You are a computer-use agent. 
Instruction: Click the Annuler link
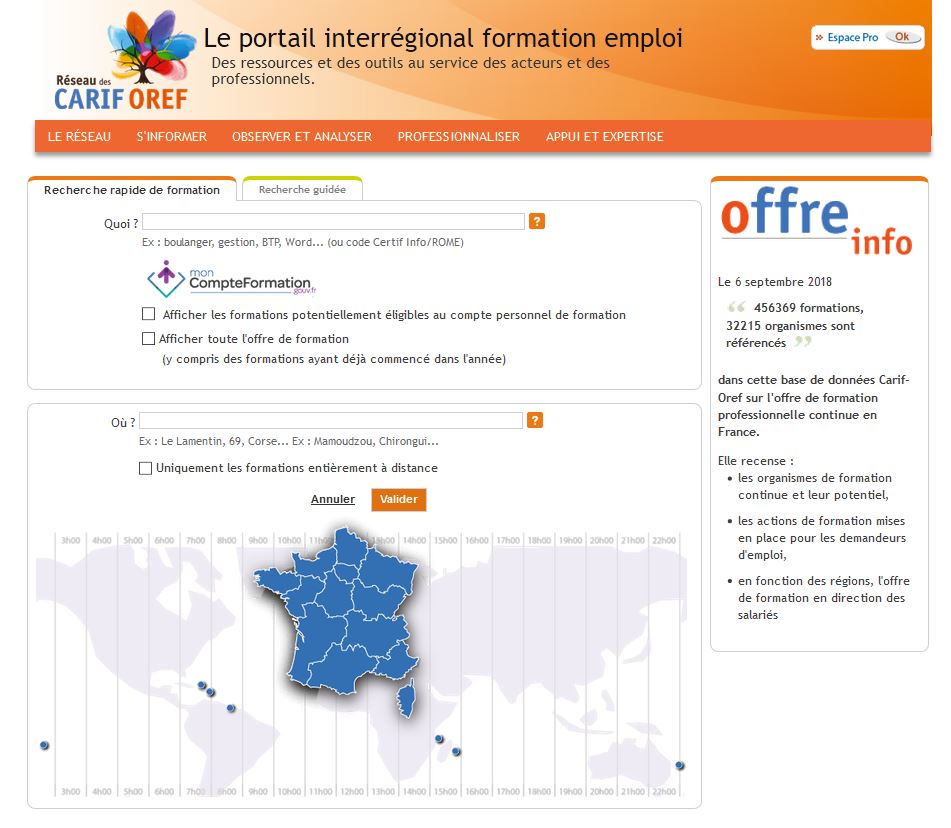click(x=332, y=498)
